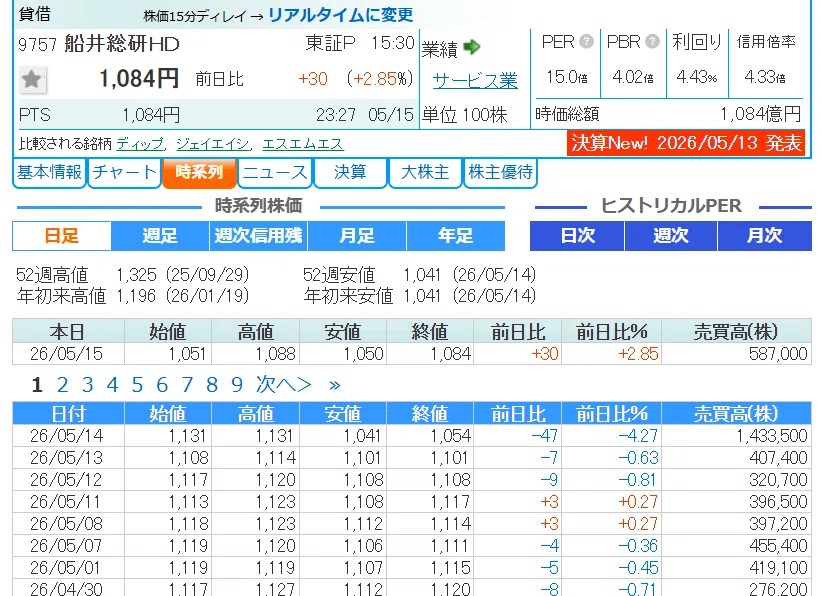Select 週足 time series view
822x596 pixels.
click(x=160, y=236)
